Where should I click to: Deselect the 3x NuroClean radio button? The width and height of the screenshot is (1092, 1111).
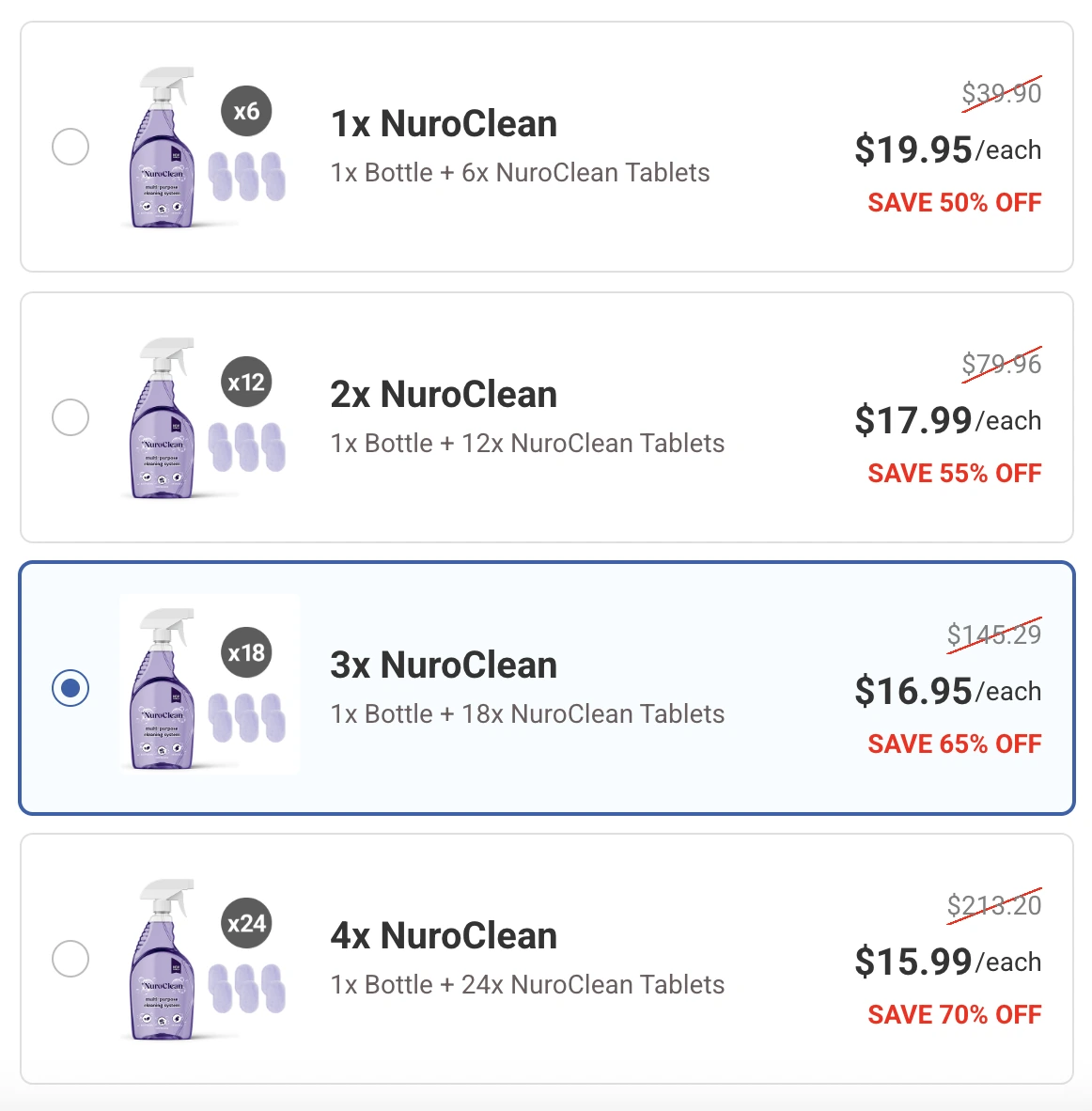pyautogui.click(x=70, y=688)
